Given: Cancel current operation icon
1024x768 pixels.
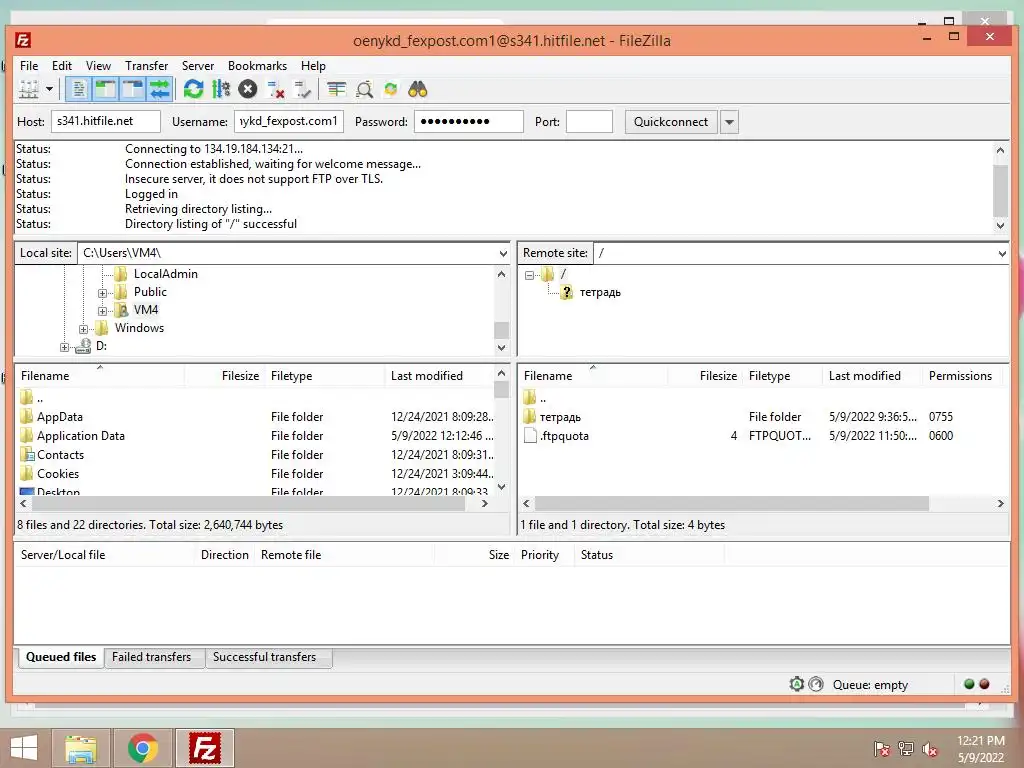Looking at the screenshot, I should pos(248,89).
